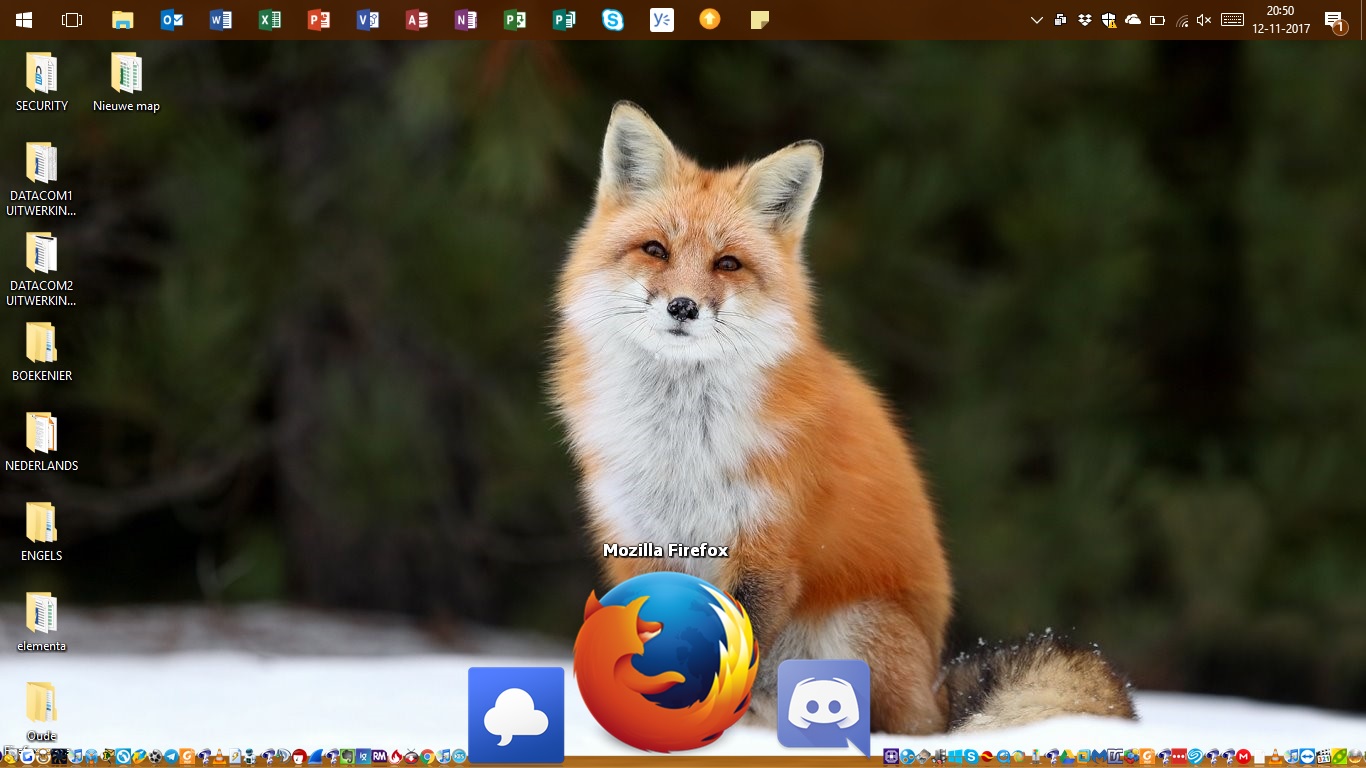Open Task View
1366x768 pixels.
pyautogui.click(x=72, y=20)
